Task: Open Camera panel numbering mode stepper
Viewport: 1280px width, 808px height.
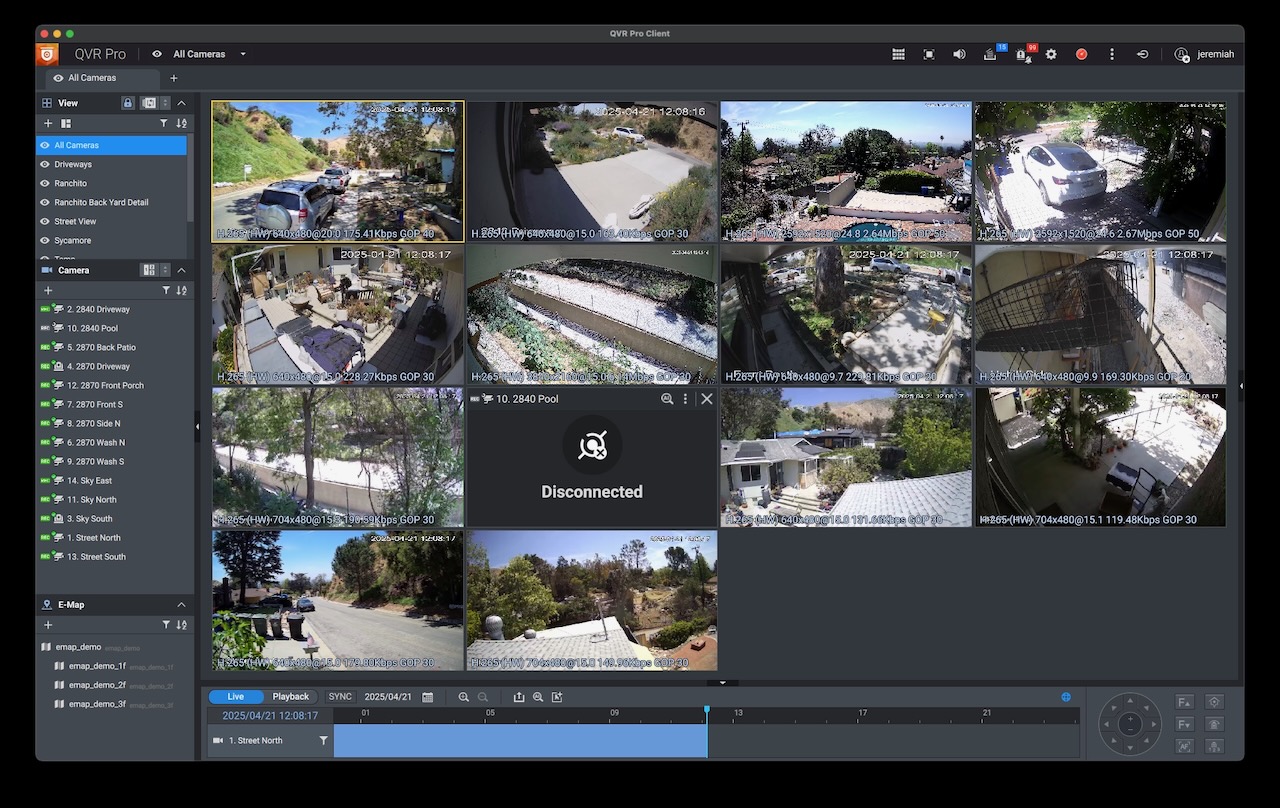Action: 165,270
